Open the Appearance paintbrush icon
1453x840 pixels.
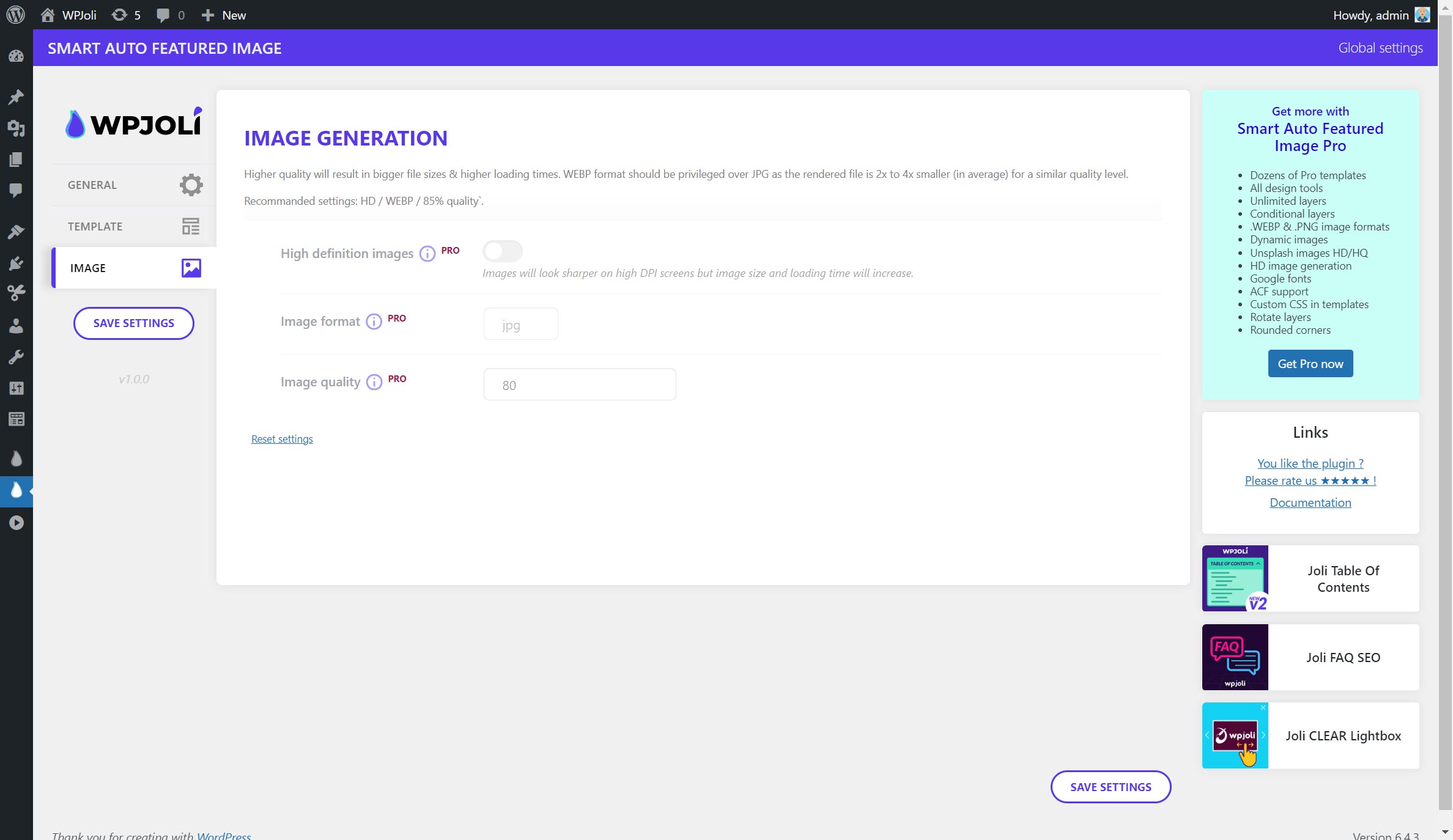(x=17, y=232)
